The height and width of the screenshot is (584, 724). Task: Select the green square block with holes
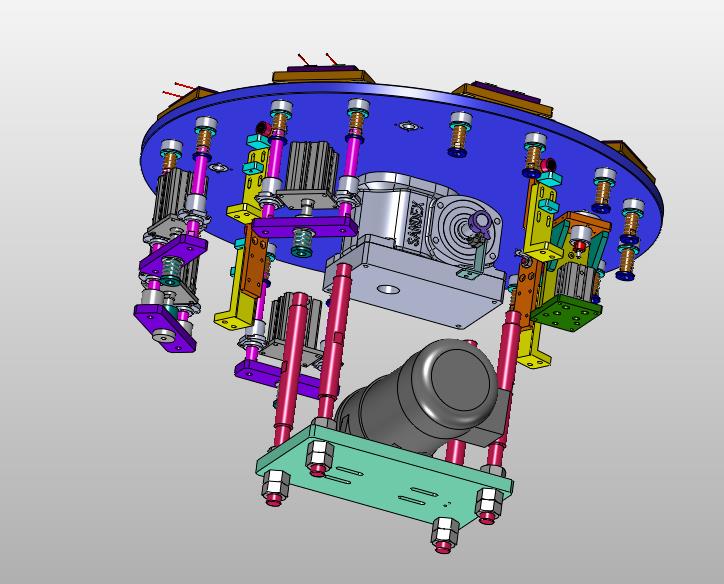(566, 313)
